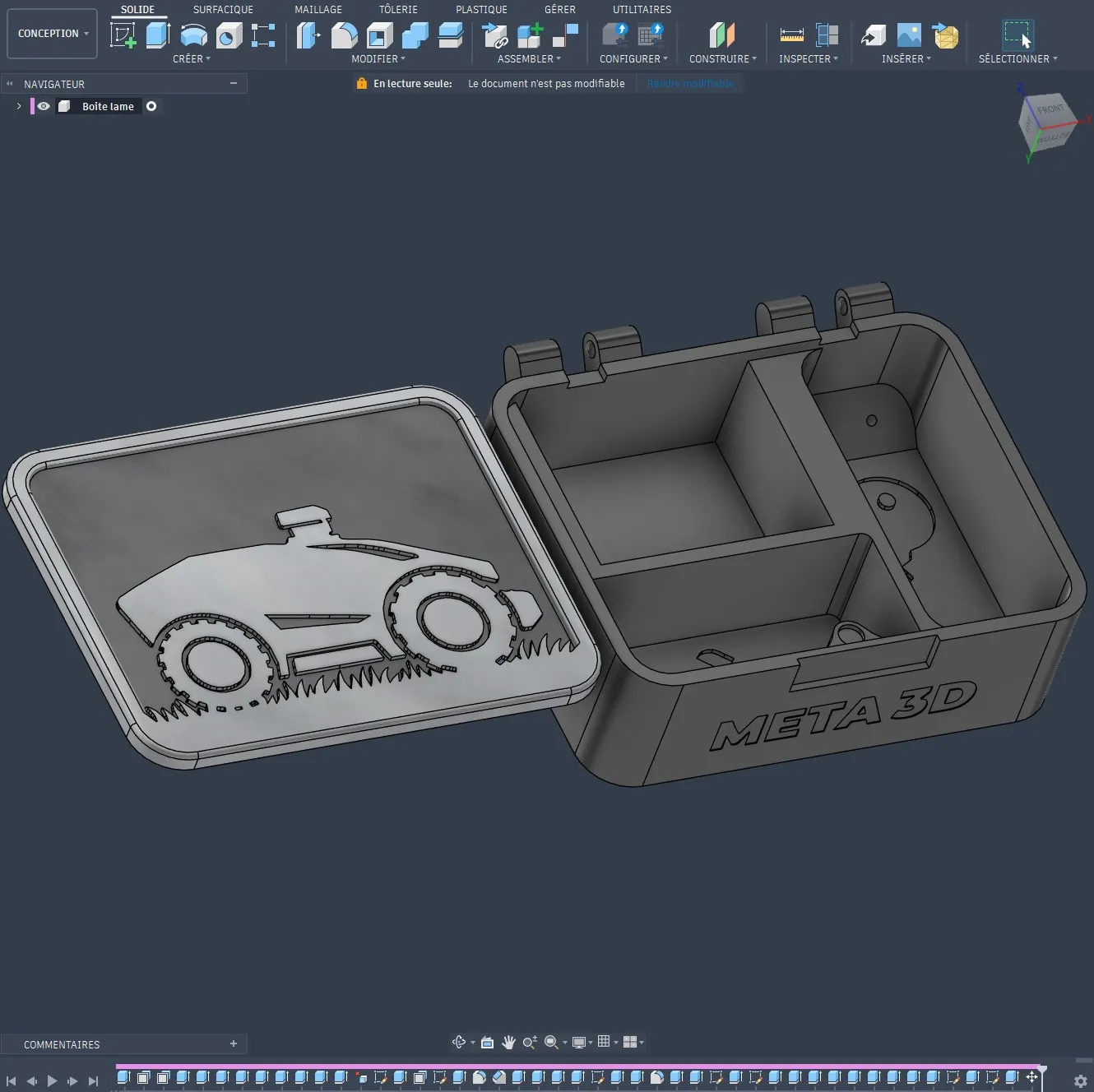Select the Shell tool
The height and width of the screenshot is (1092, 1094).
point(379,35)
